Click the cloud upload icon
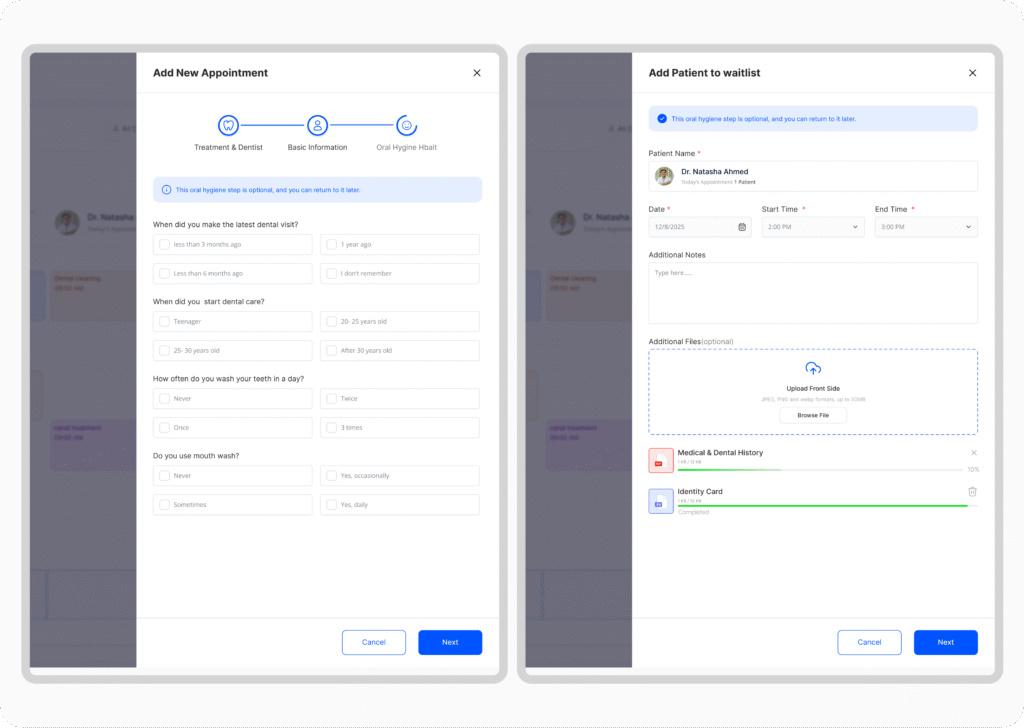Screen dimensions: 1024x728 pyautogui.click(x=813, y=369)
